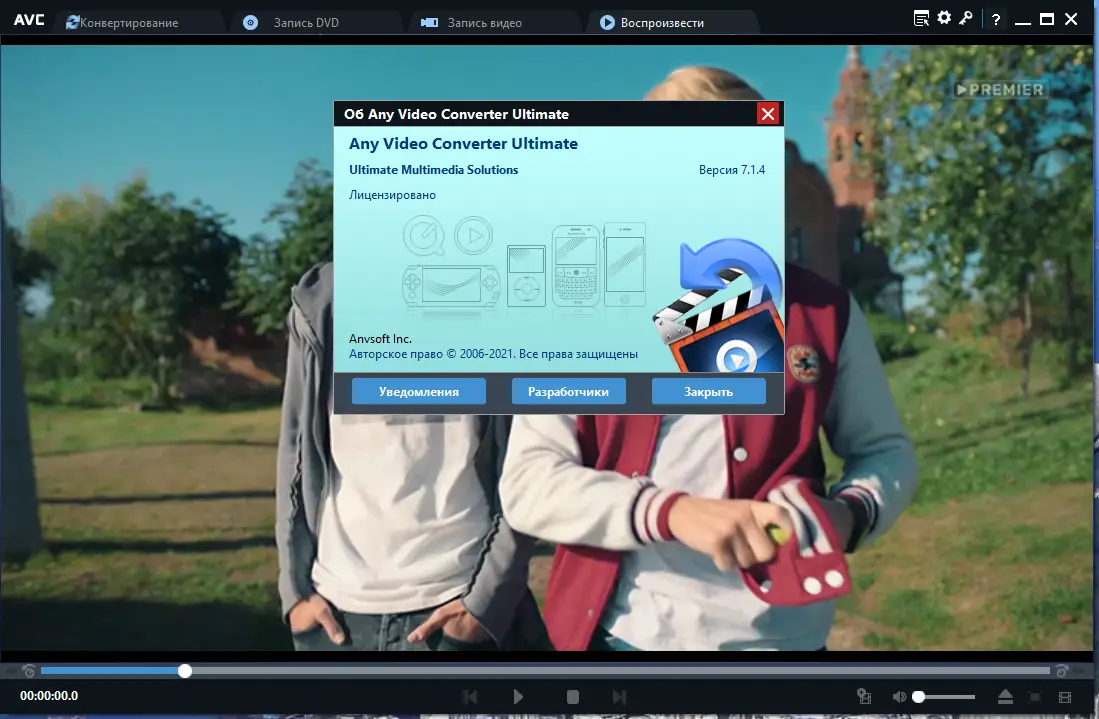Click the Уведомления button
This screenshot has height=719, width=1099.
coord(418,391)
